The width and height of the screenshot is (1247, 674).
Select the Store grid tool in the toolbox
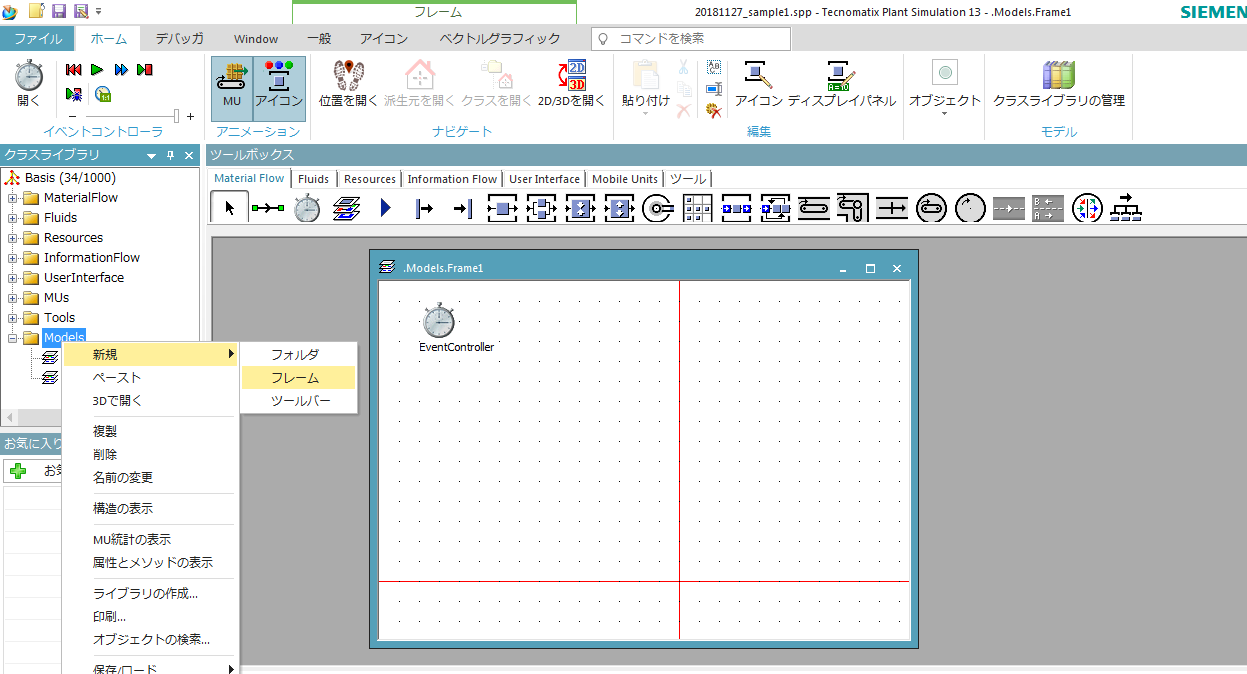point(697,207)
